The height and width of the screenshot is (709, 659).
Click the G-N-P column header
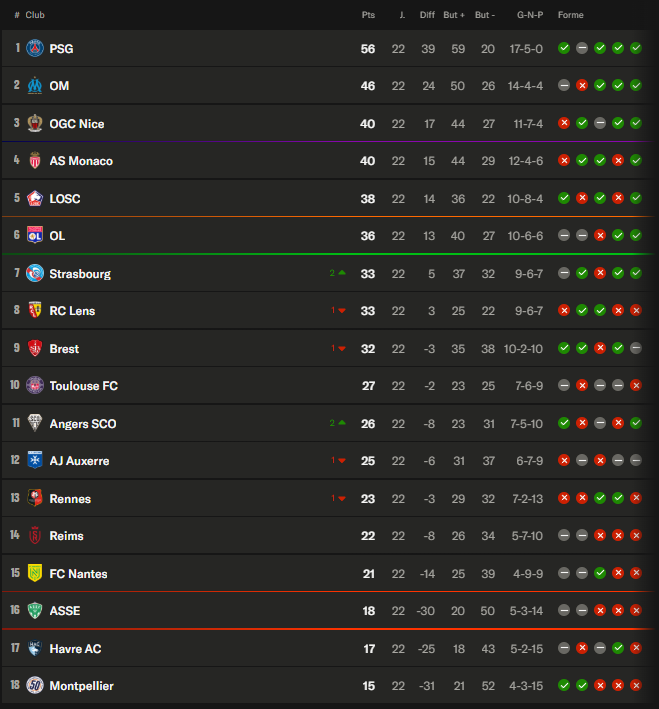(x=530, y=15)
